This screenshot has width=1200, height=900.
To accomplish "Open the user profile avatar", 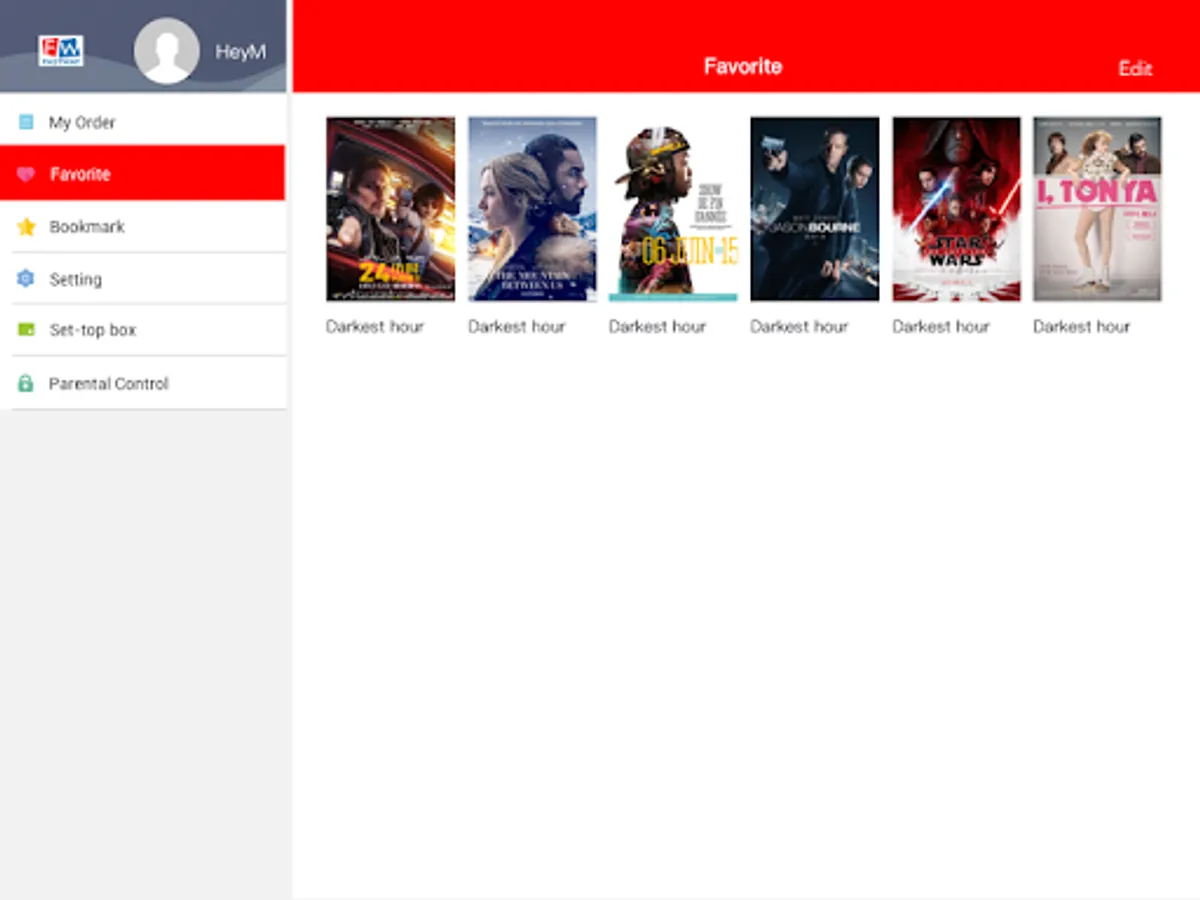I will (166, 51).
